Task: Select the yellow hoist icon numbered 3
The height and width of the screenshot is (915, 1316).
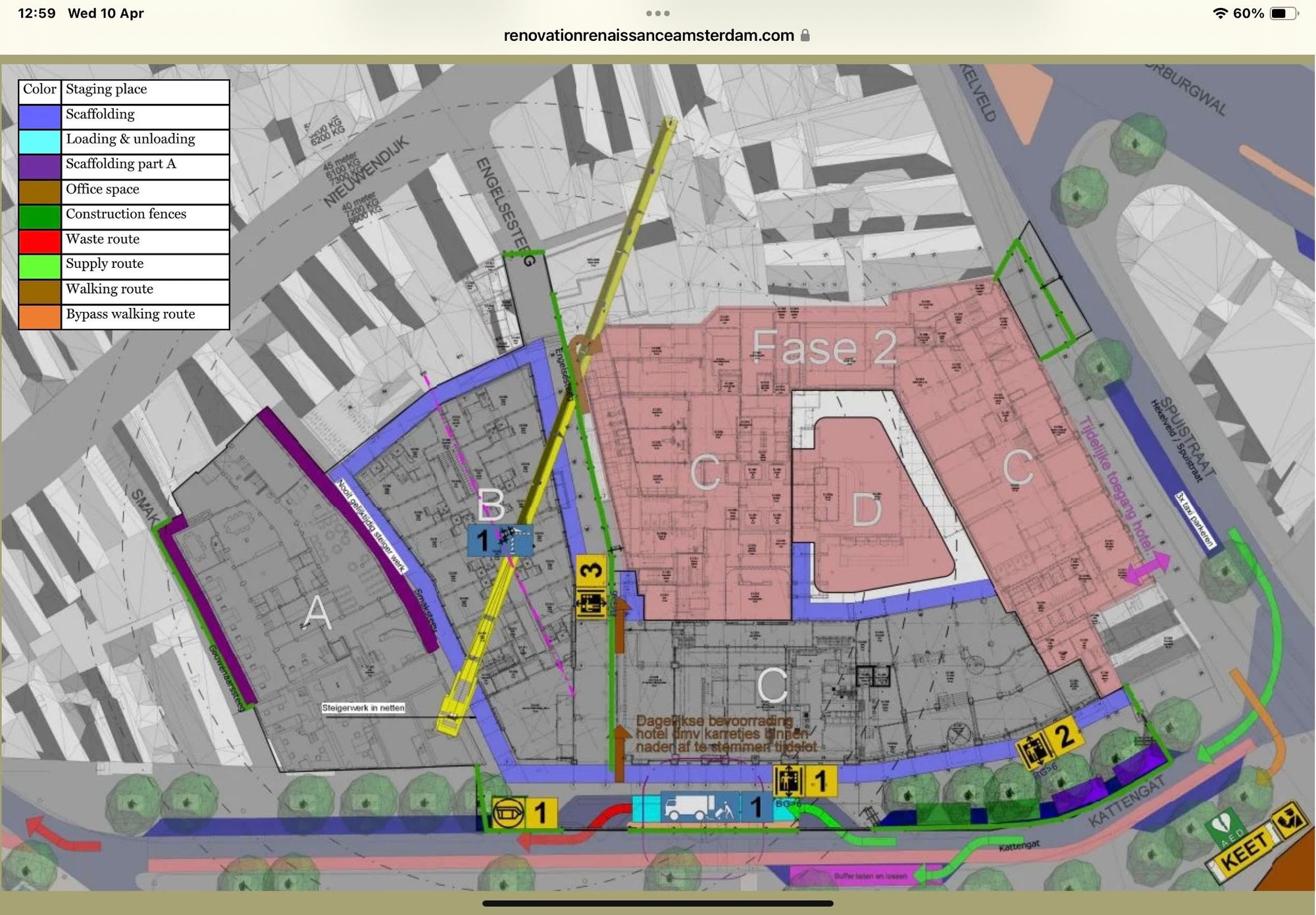Action: coord(591,587)
